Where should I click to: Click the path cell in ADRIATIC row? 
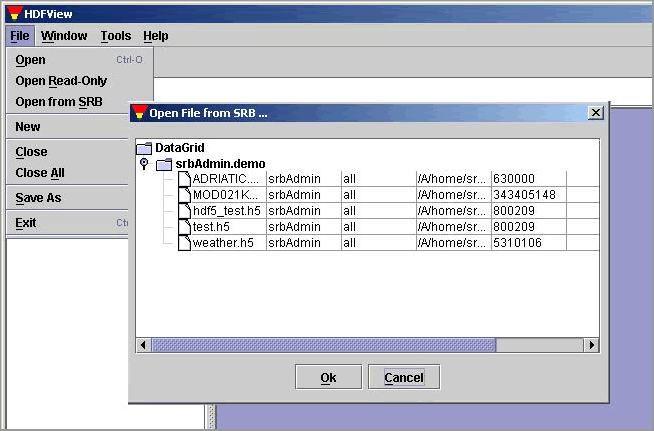pos(452,179)
